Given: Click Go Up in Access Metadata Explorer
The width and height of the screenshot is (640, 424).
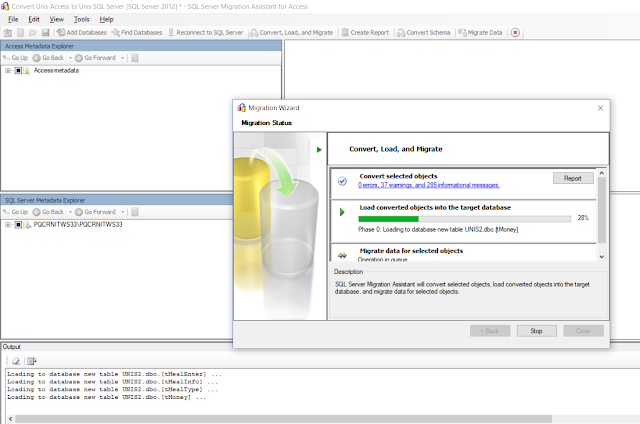Looking at the screenshot, I should (x=16, y=58).
